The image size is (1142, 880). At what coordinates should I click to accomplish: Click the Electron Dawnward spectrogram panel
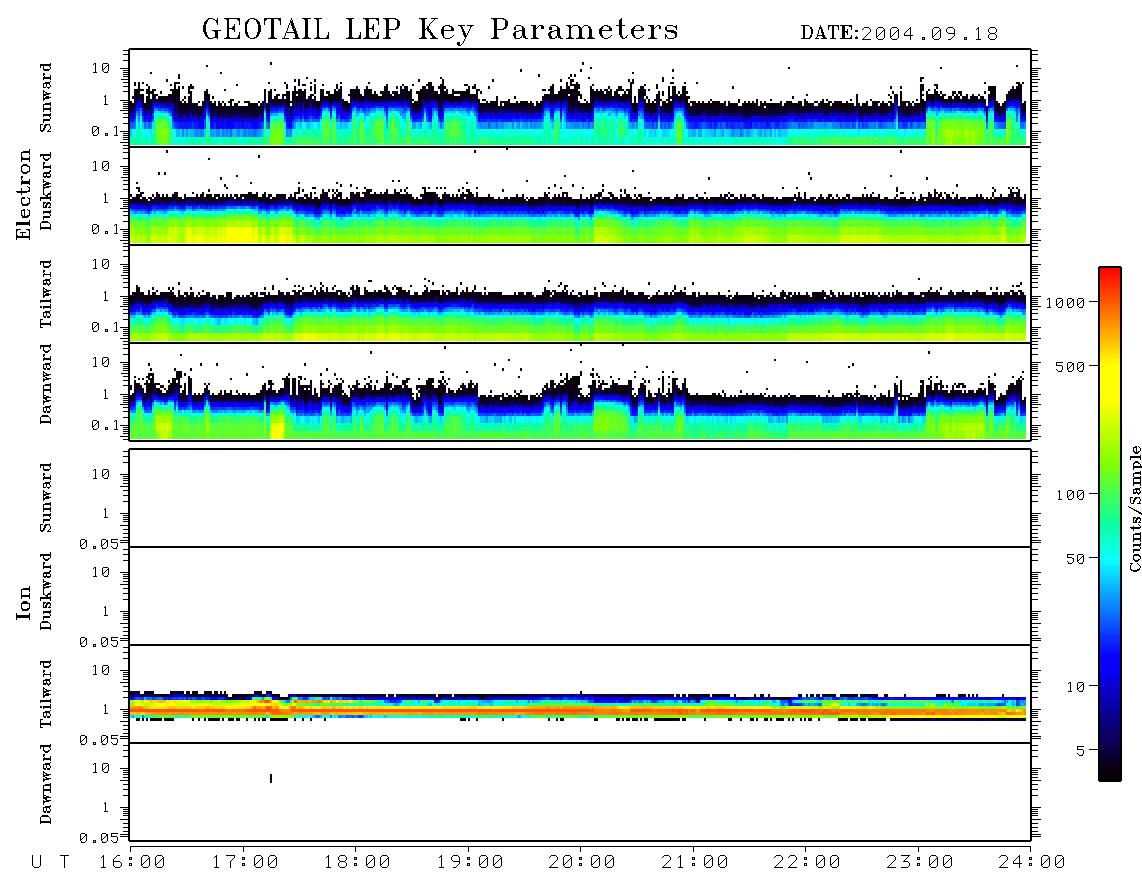click(x=580, y=391)
